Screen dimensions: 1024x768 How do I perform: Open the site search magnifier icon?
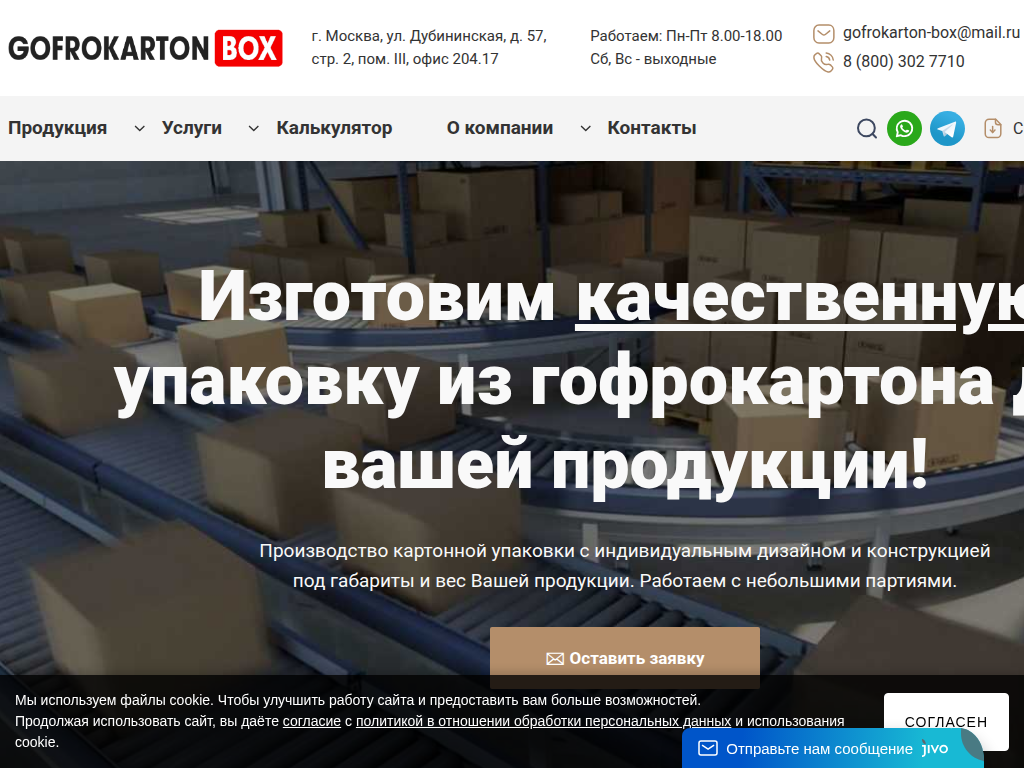pyautogui.click(x=866, y=128)
